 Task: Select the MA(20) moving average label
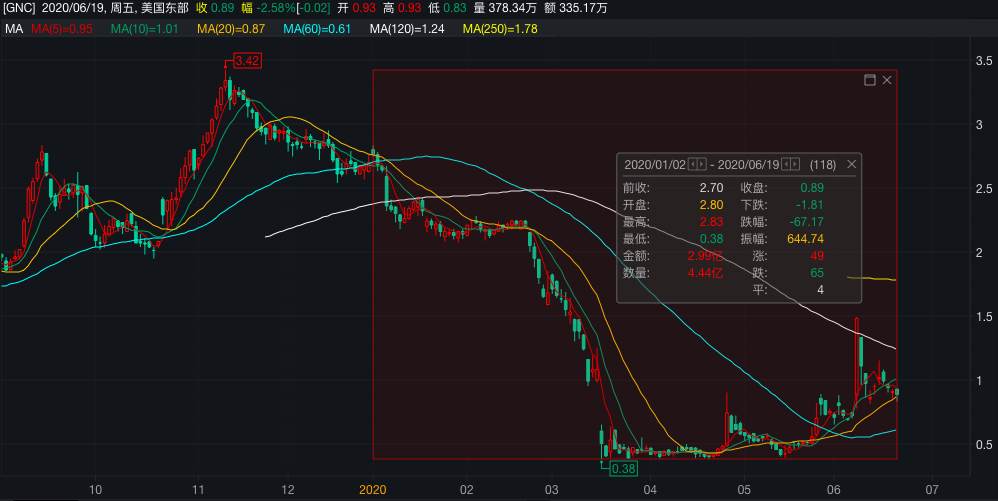point(230,29)
